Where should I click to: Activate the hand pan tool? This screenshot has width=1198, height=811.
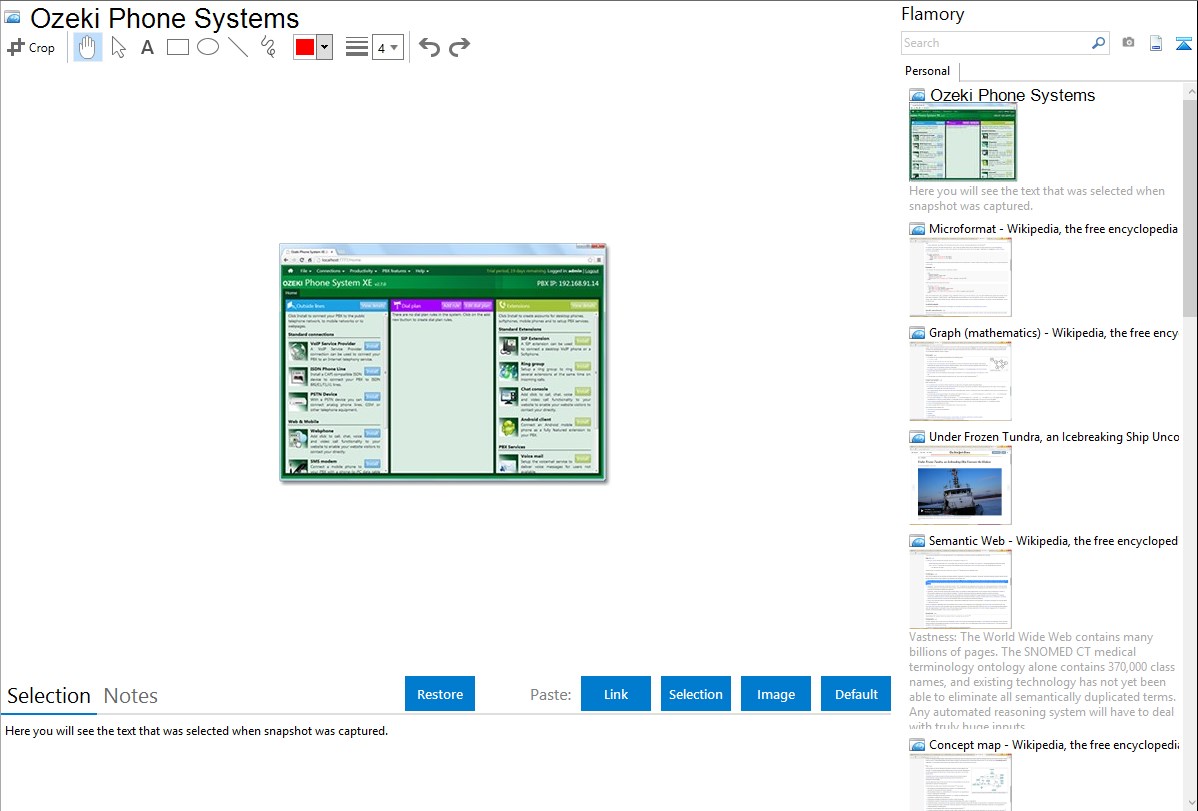click(x=88, y=47)
